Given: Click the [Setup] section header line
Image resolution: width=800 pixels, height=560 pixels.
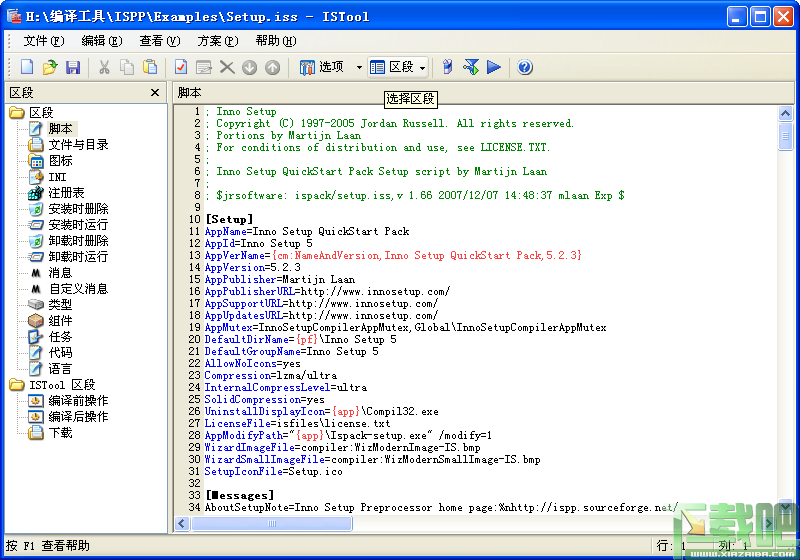Looking at the screenshot, I should 229,219.
